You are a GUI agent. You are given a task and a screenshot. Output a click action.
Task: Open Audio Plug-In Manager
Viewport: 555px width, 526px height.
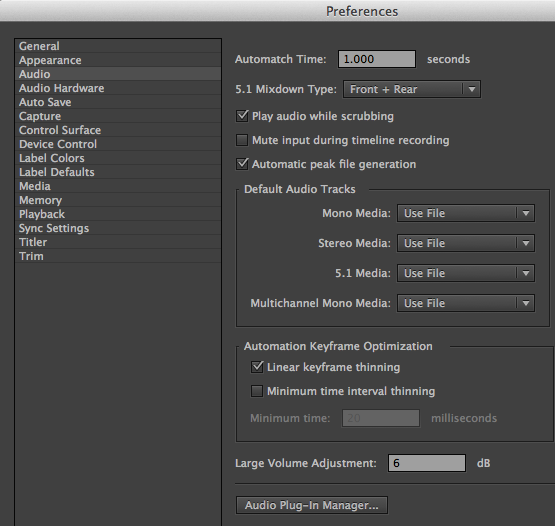click(x=312, y=505)
